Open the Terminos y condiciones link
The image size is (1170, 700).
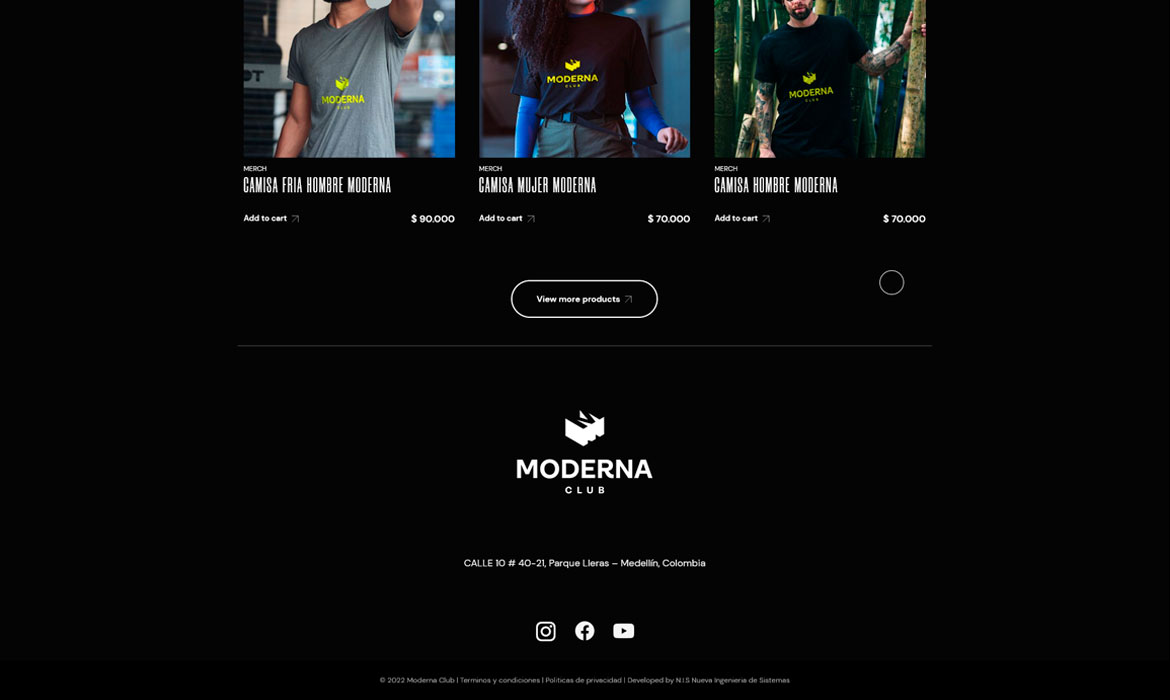pos(499,680)
